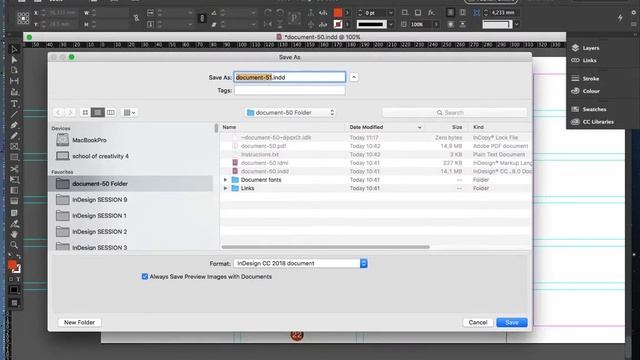Open stroke weight dropdown showing 0 pt
The image size is (640, 360).
click(391, 13)
